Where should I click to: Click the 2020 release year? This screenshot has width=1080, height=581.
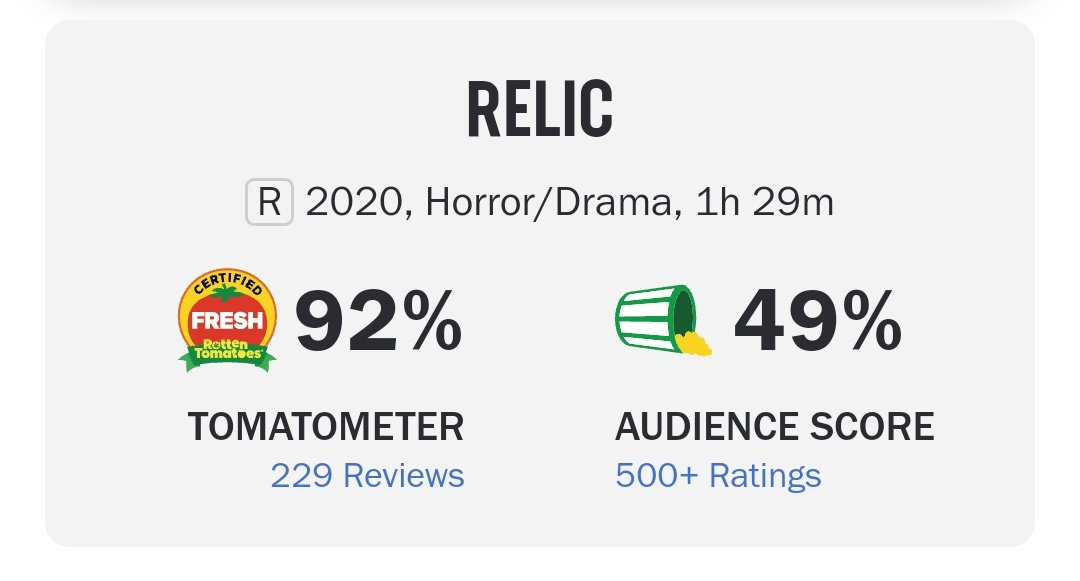coord(354,202)
